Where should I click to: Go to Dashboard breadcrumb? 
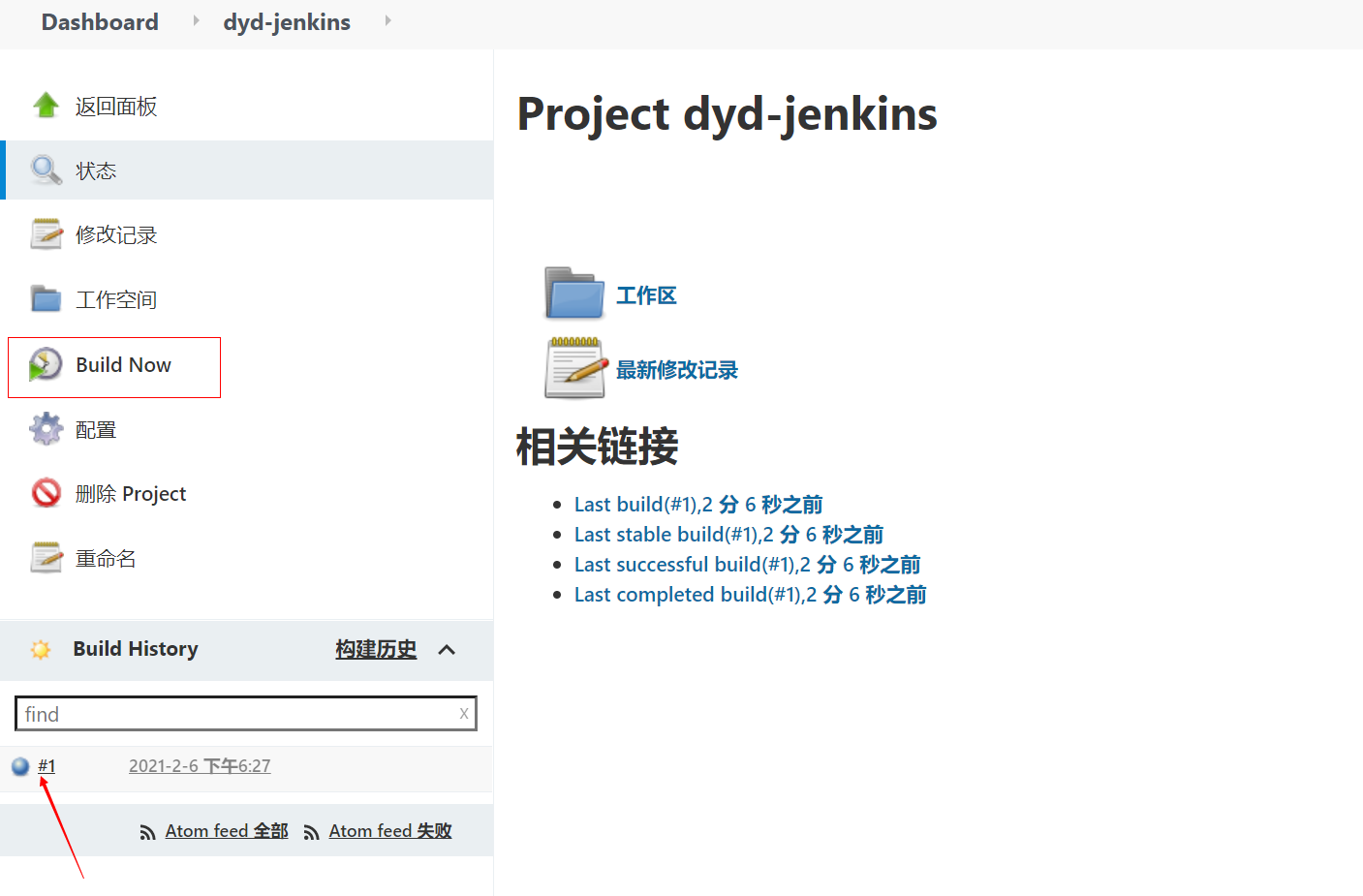(100, 22)
